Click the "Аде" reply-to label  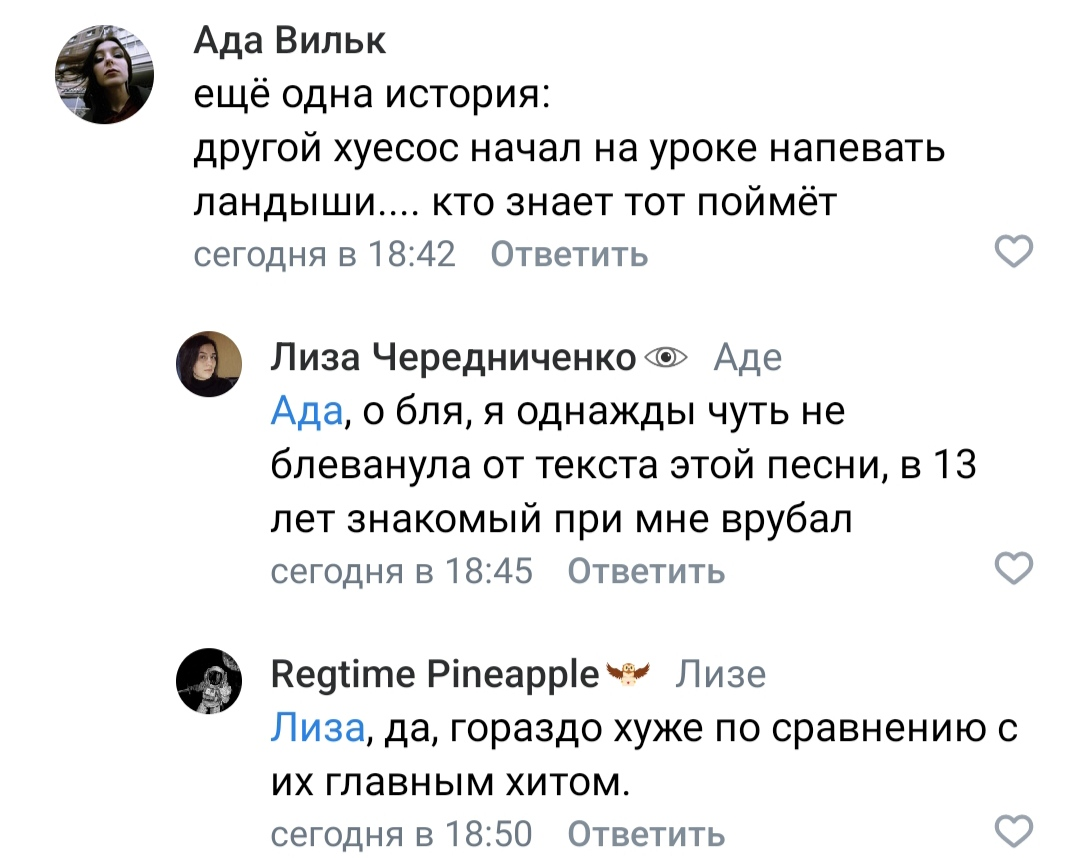[x=748, y=357]
